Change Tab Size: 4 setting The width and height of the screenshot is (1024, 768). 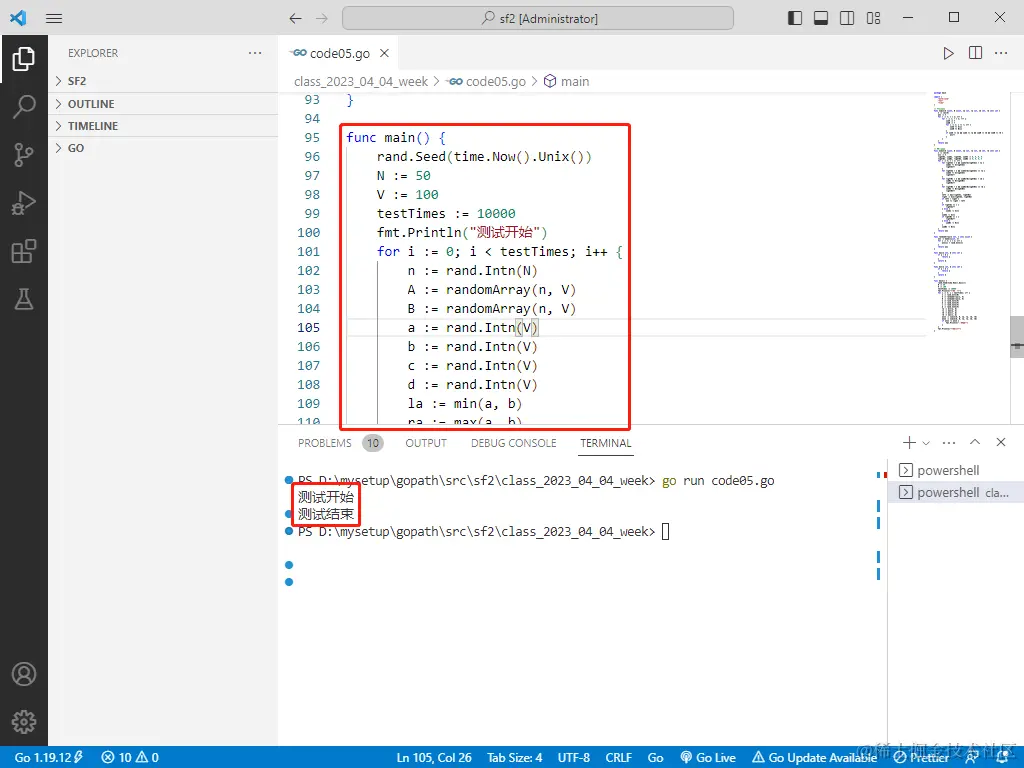[515, 758]
